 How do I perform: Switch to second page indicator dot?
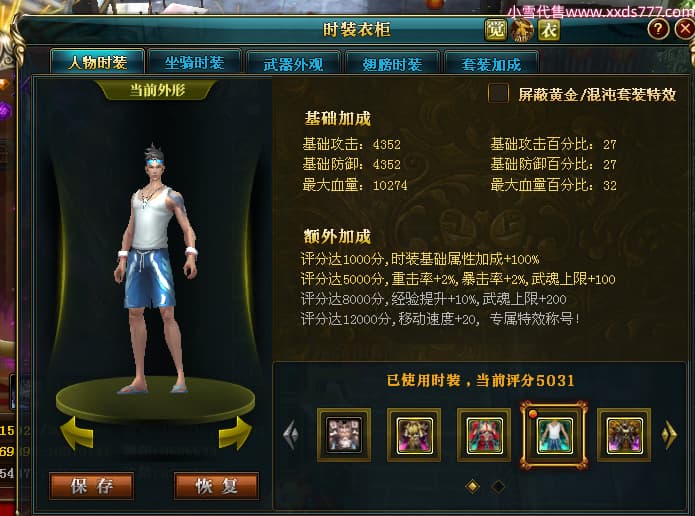pyautogui.click(x=498, y=486)
